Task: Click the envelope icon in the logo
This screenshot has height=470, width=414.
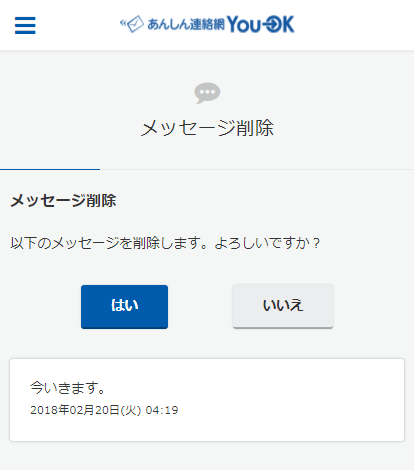Action: [x=133, y=24]
